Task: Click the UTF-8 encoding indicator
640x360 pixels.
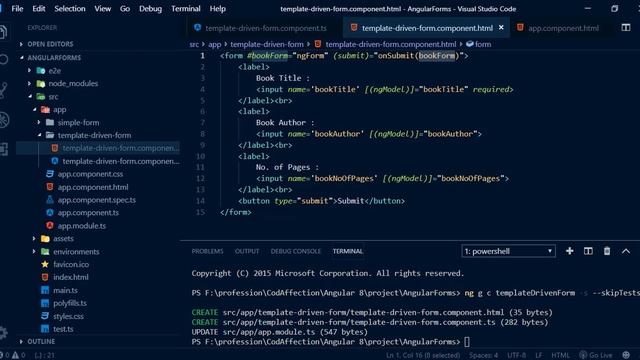Action: tap(516, 355)
